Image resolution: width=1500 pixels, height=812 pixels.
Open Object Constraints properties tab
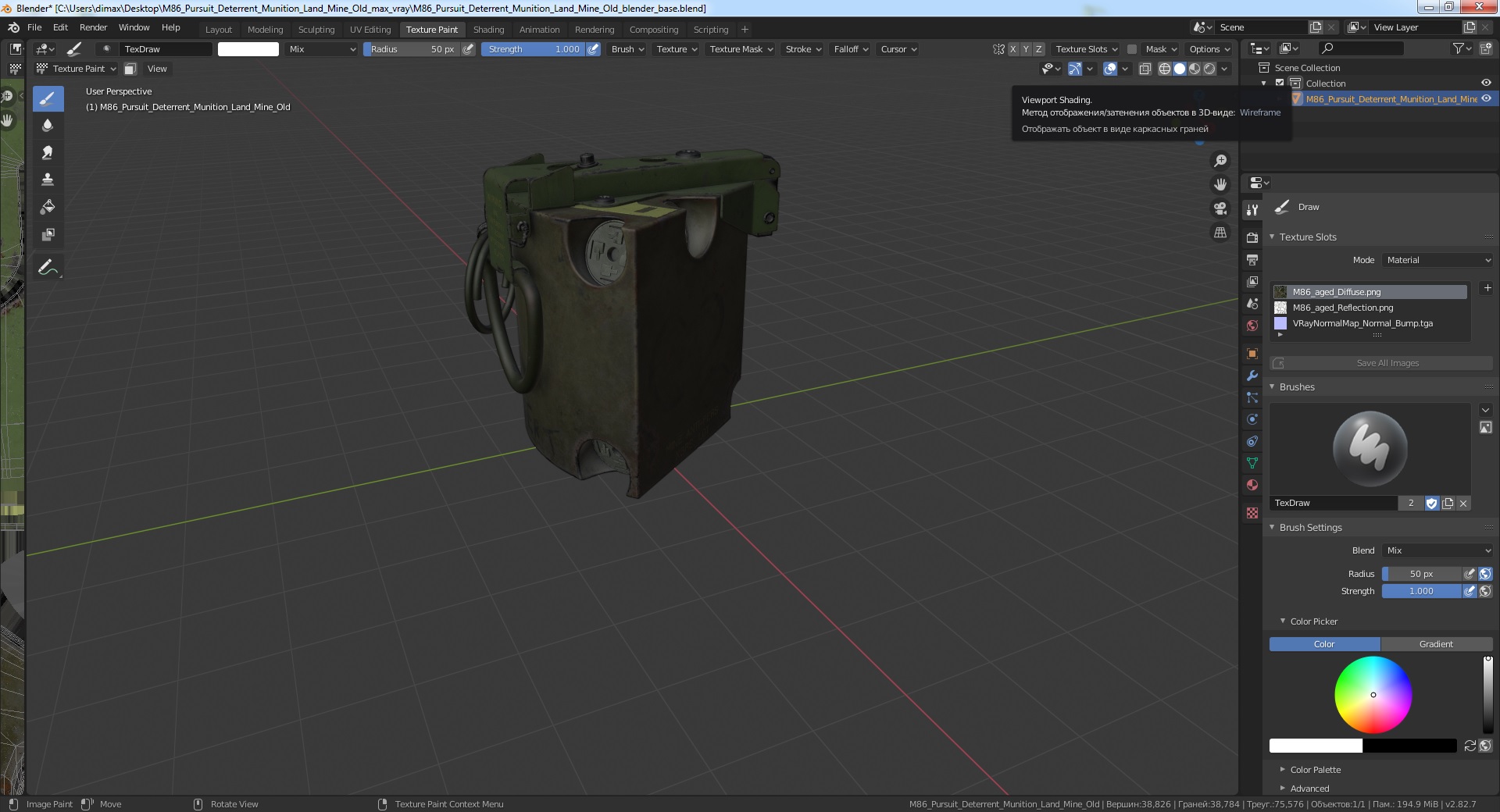click(1252, 441)
